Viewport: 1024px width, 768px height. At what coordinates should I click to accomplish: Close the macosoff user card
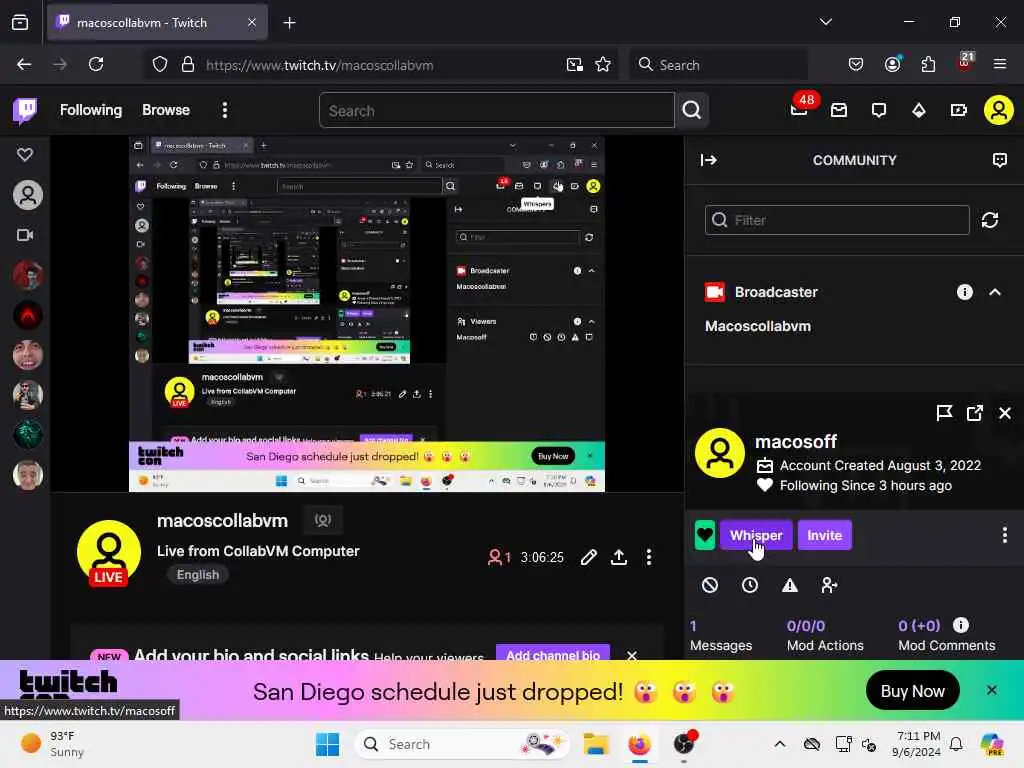[1005, 413]
